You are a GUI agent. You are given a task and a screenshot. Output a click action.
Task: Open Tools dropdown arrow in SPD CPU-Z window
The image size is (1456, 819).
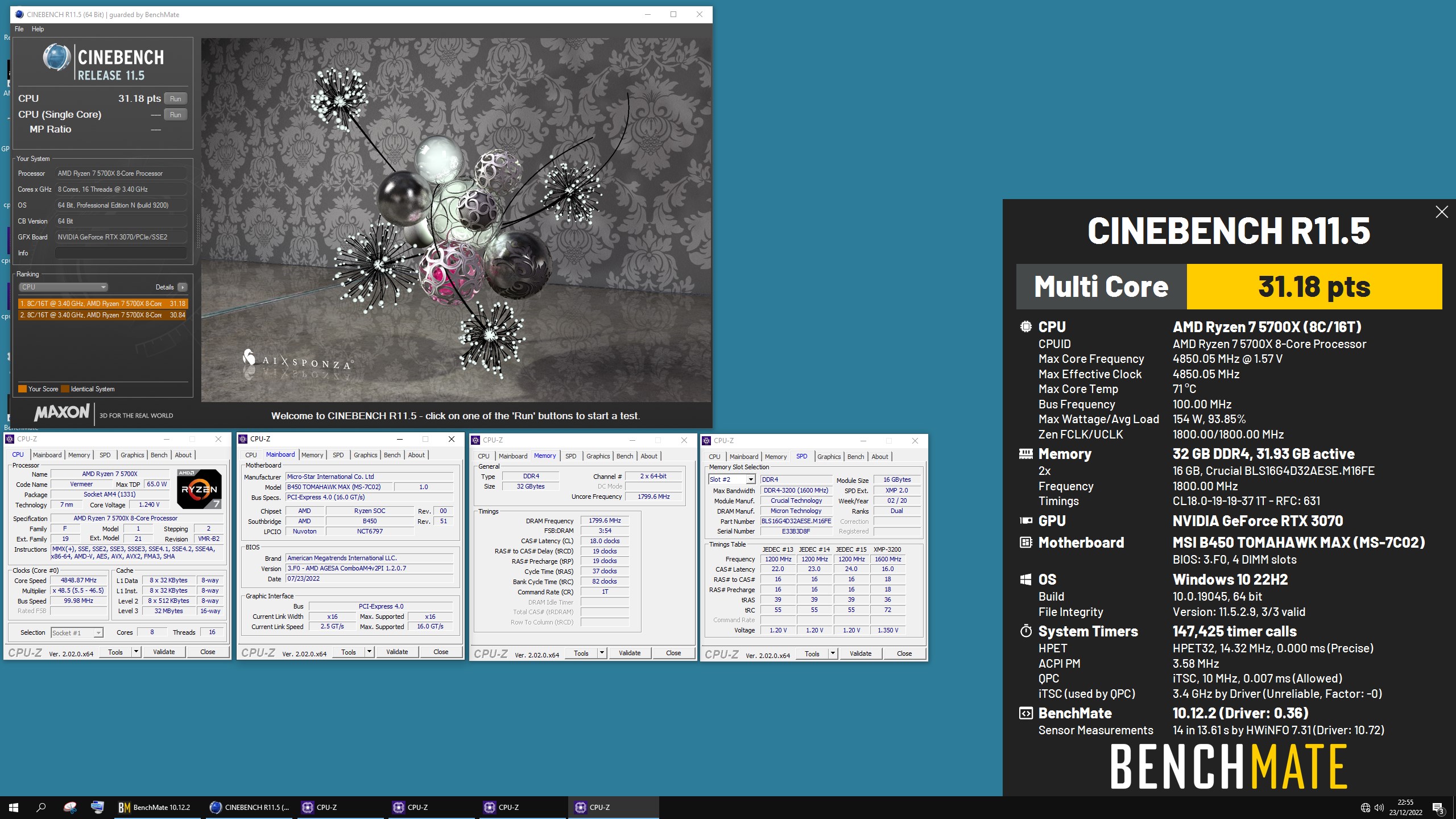click(833, 653)
